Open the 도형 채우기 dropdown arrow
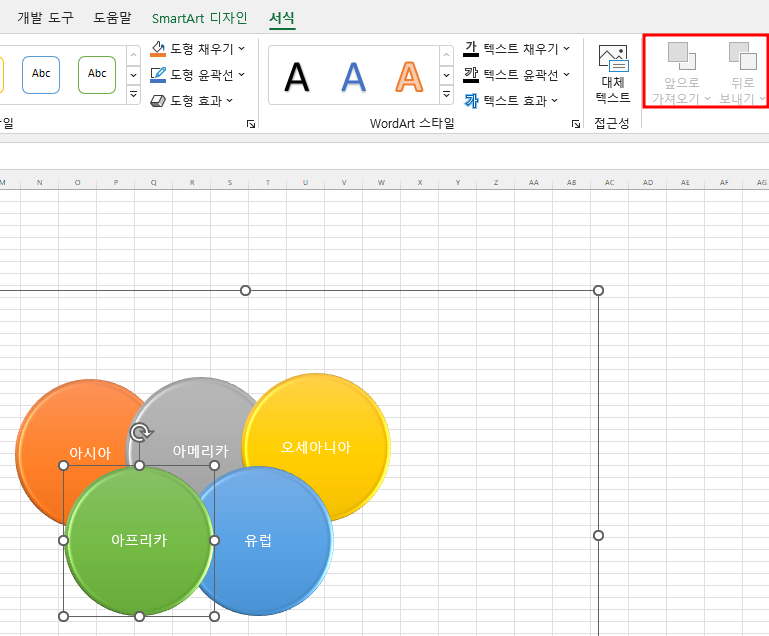Image resolution: width=769 pixels, height=636 pixels. click(241, 49)
